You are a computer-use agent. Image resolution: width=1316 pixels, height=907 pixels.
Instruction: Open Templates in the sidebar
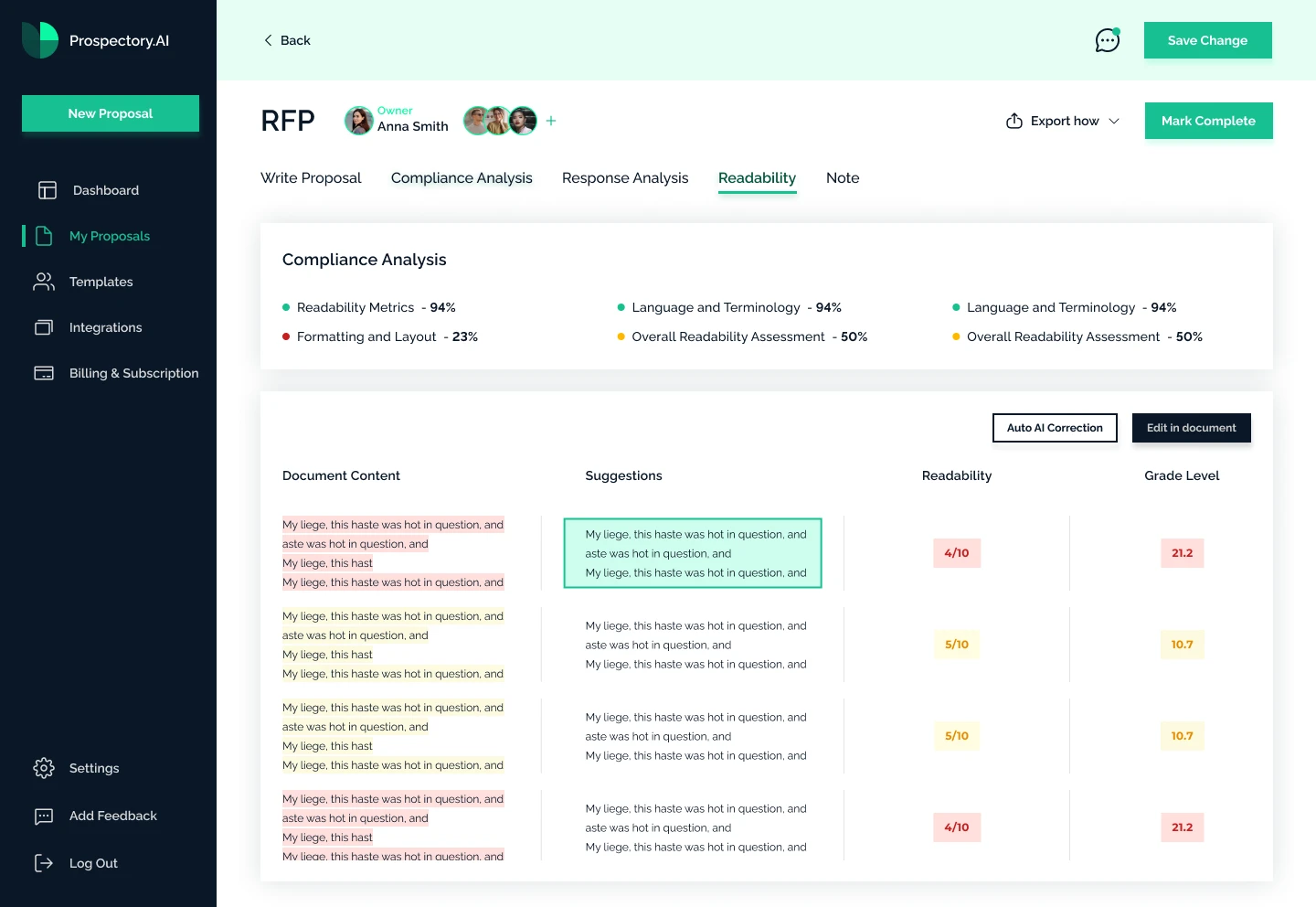tap(101, 282)
